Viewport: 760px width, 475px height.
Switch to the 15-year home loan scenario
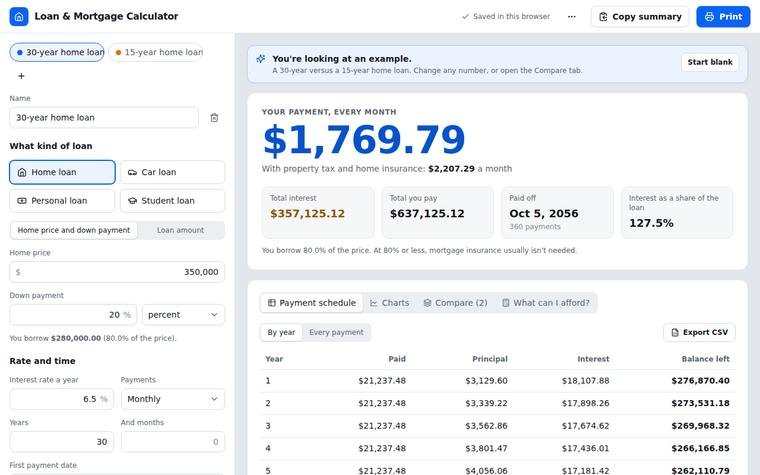tap(156, 52)
